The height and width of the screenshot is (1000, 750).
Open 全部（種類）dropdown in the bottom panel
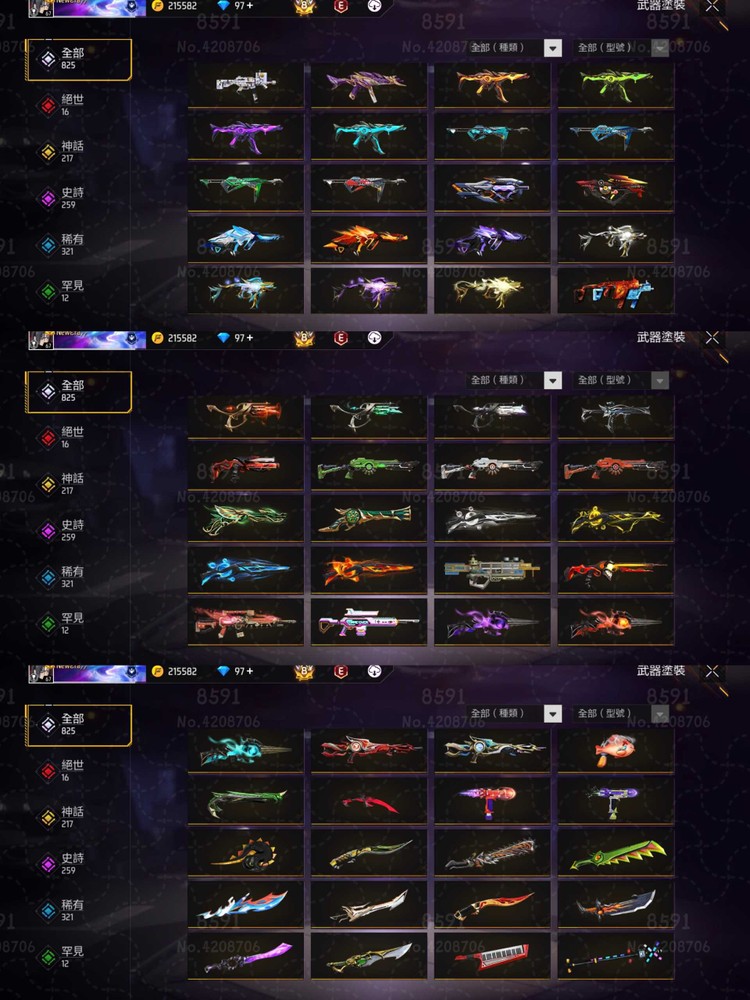click(x=514, y=714)
